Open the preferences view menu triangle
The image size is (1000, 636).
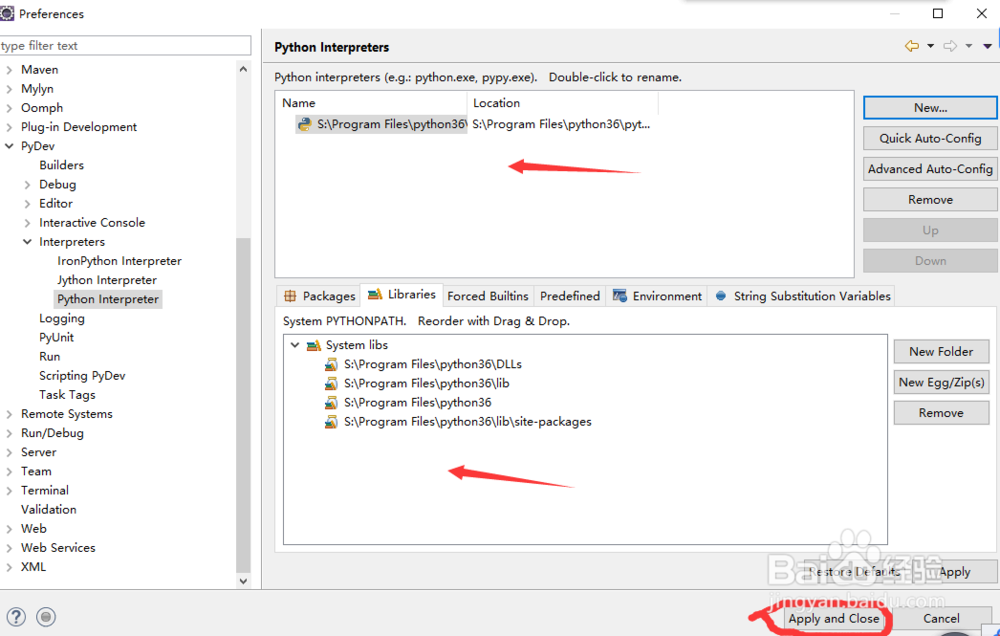pyautogui.click(x=987, y=46)
